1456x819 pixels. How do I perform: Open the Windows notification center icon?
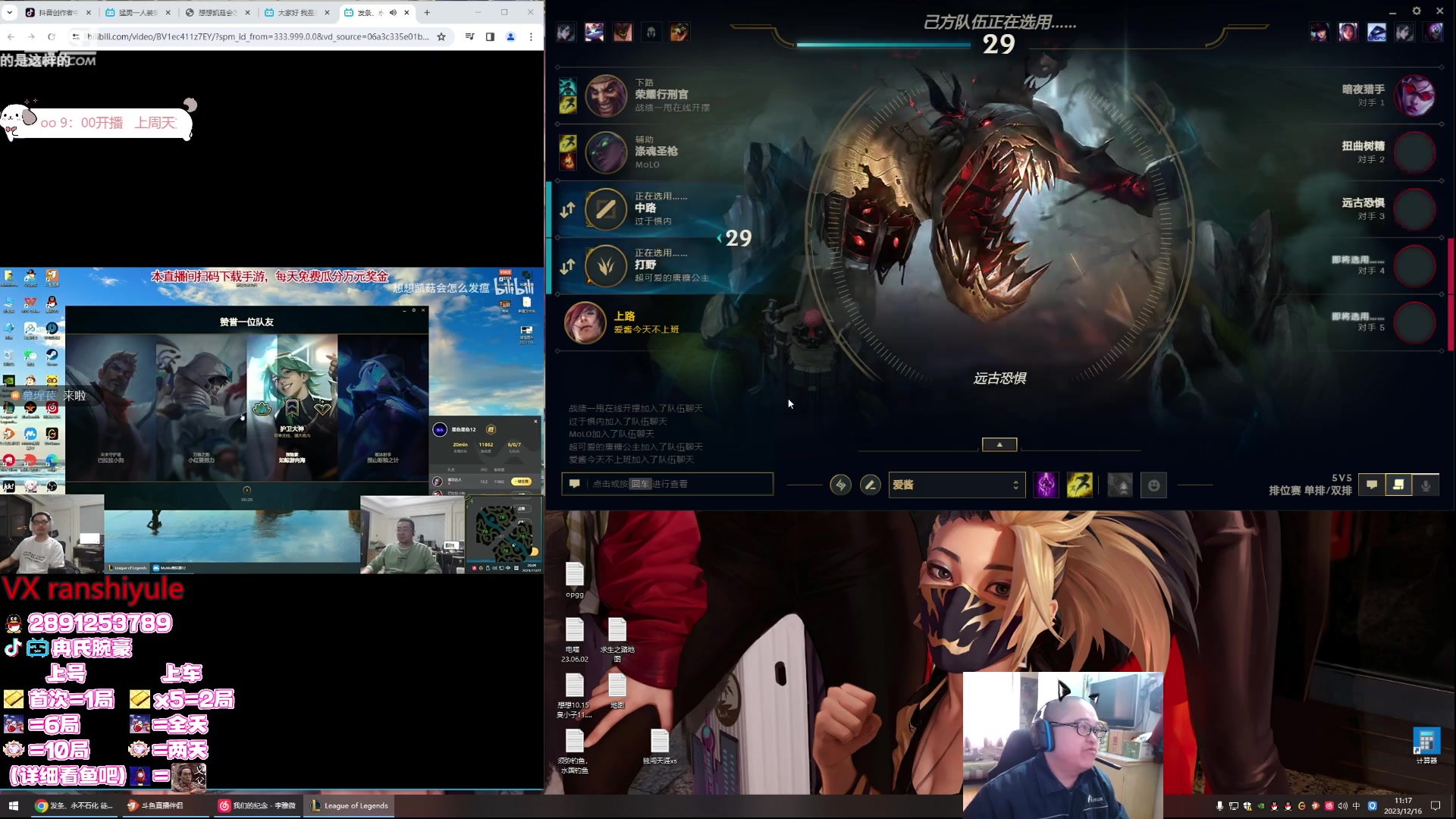coord(1436,805)
